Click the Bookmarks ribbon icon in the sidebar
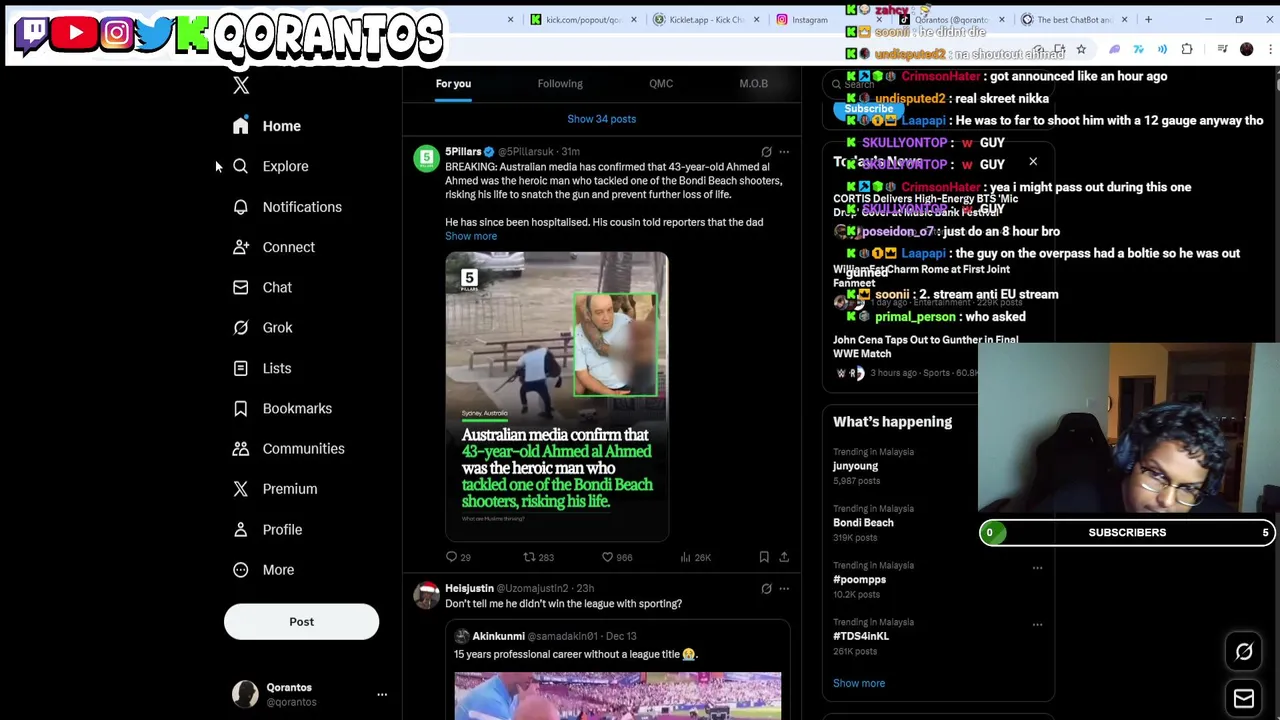 point(241,408)
